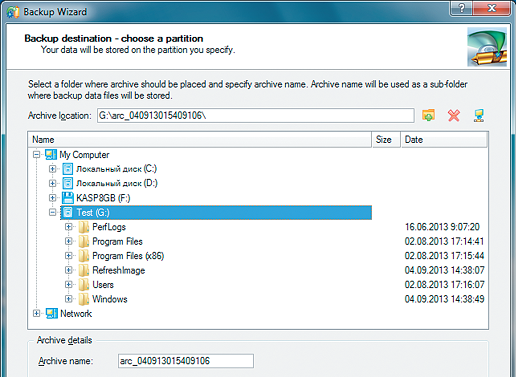Expand the Network tree node
Viewport: 516px width, 377px height.
[36, 313]
